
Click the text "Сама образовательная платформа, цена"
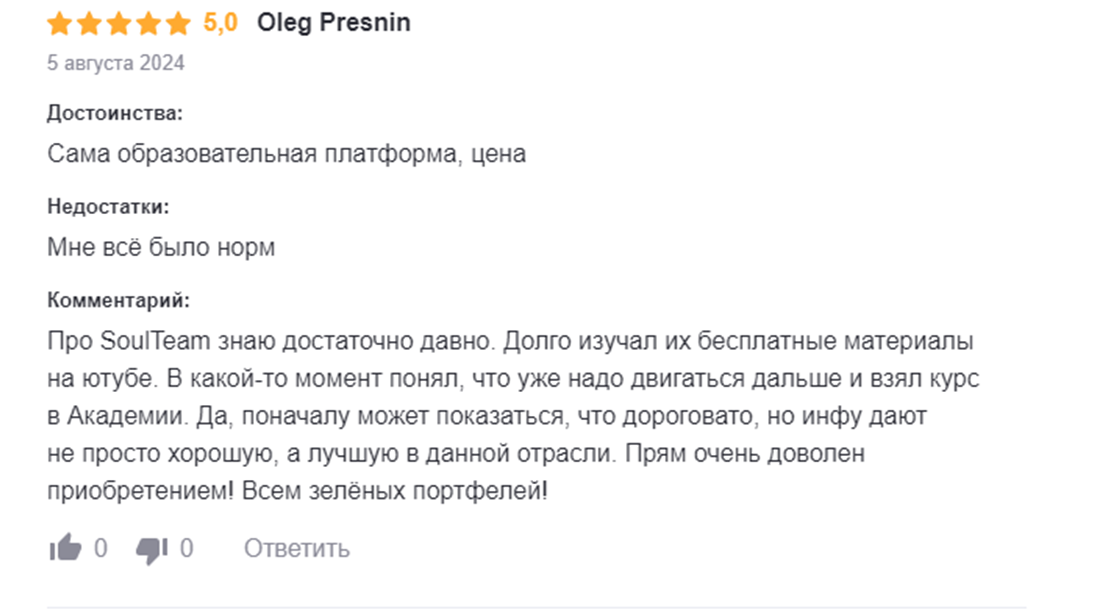tap(286, 155)
